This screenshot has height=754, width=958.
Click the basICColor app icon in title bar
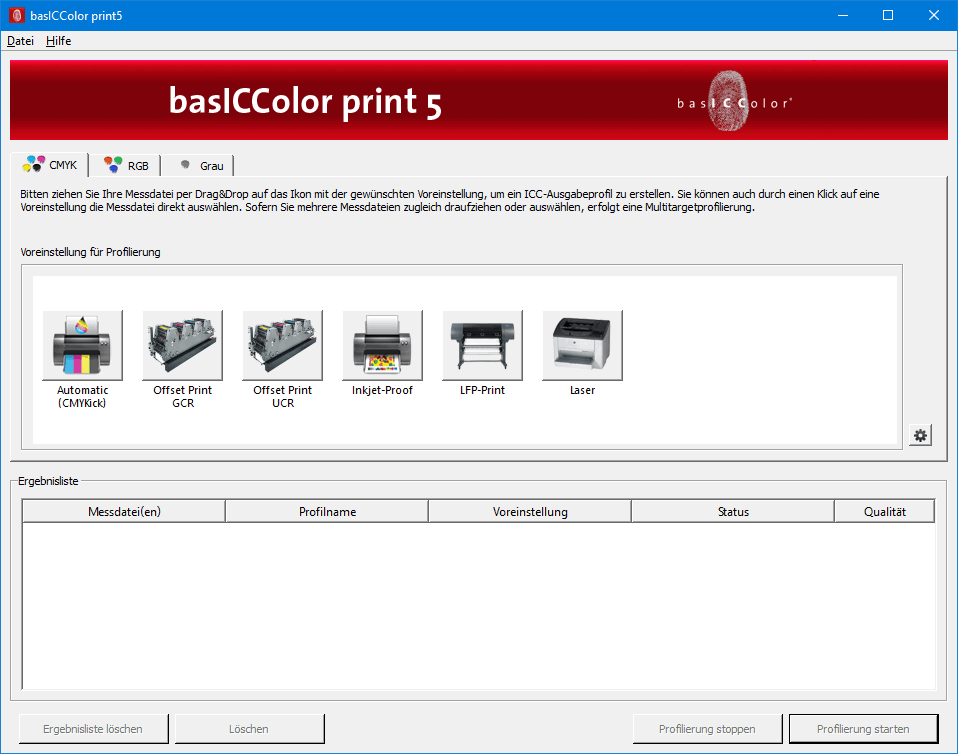(x=17, y=16)
